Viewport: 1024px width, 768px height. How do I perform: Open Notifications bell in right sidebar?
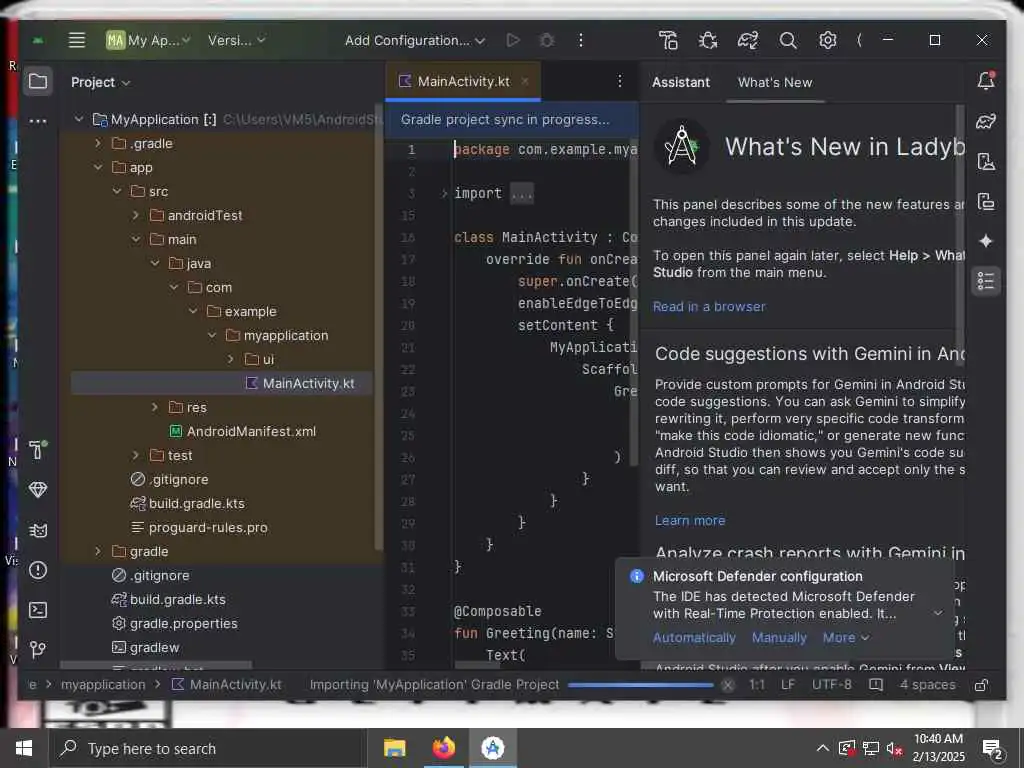pyautogui.click(x=986, y=80)
